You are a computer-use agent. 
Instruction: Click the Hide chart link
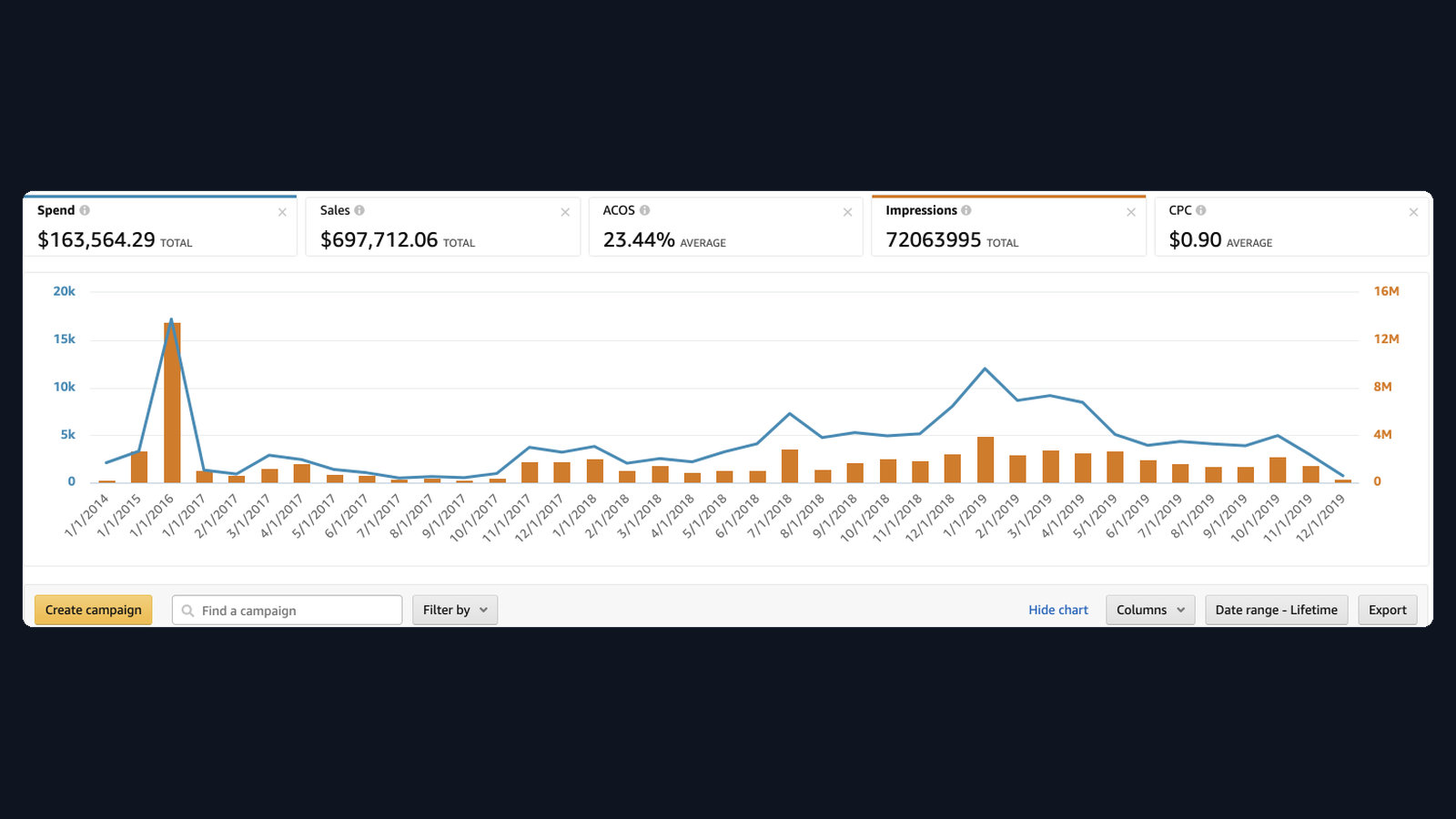click(x=1058, y=610)
